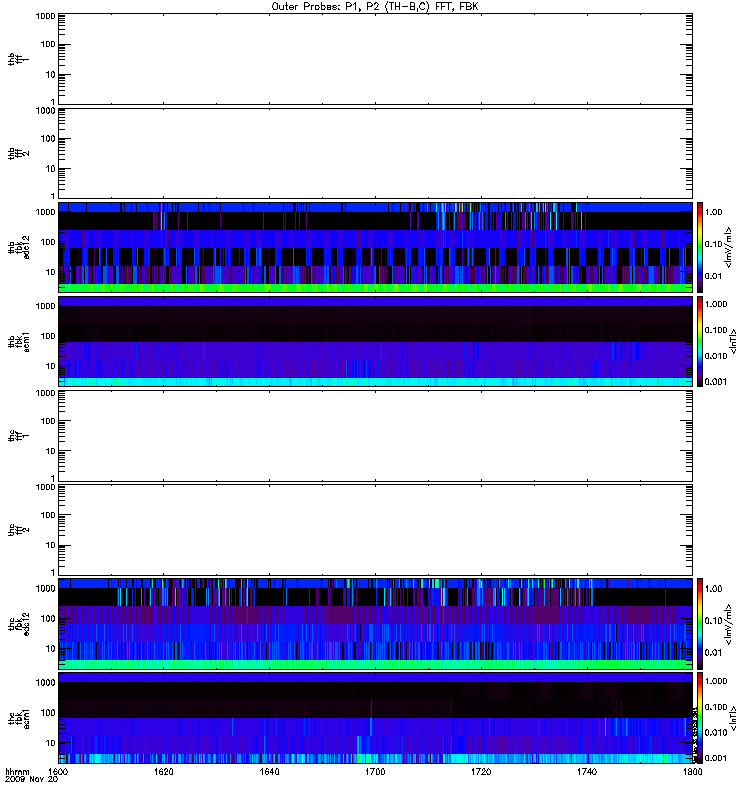
Task: Select the thb fbk scm1 color bar
Action: [x=700, y=341]
